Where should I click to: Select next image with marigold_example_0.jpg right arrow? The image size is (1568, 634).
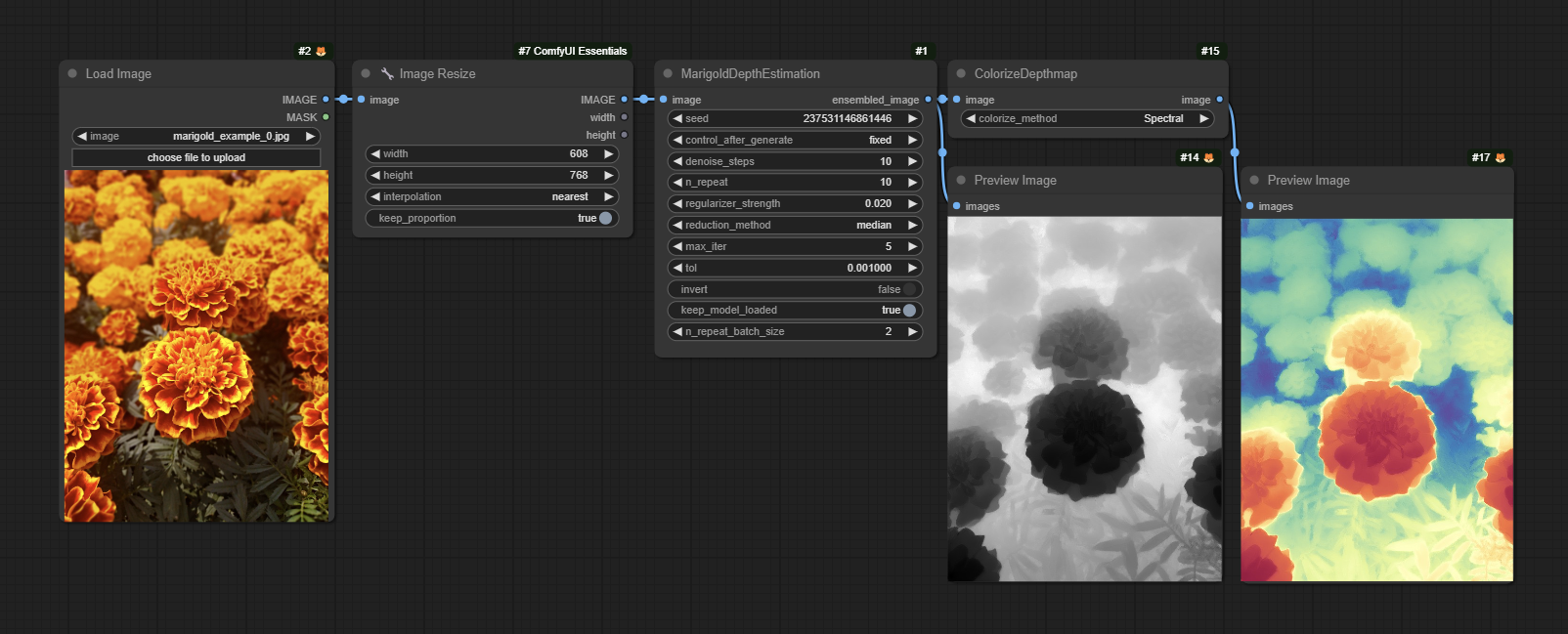311,136
